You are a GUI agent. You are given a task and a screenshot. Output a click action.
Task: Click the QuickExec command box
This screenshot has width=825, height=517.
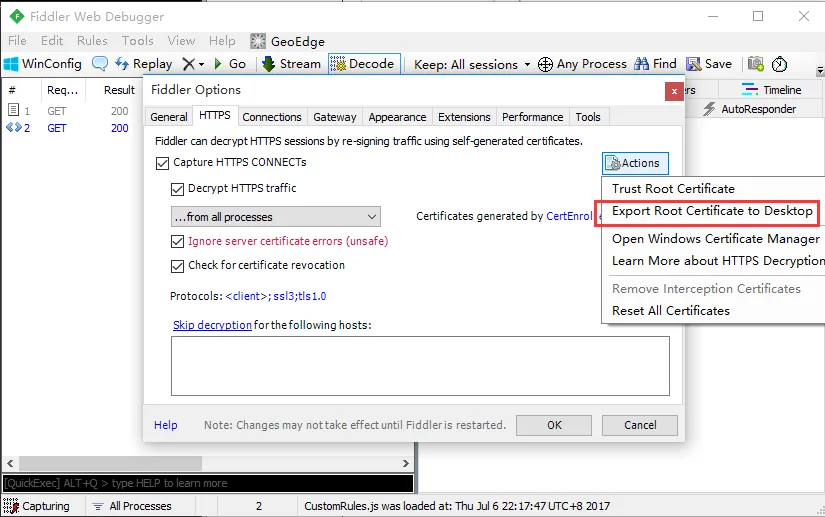[x=208, y=483]
